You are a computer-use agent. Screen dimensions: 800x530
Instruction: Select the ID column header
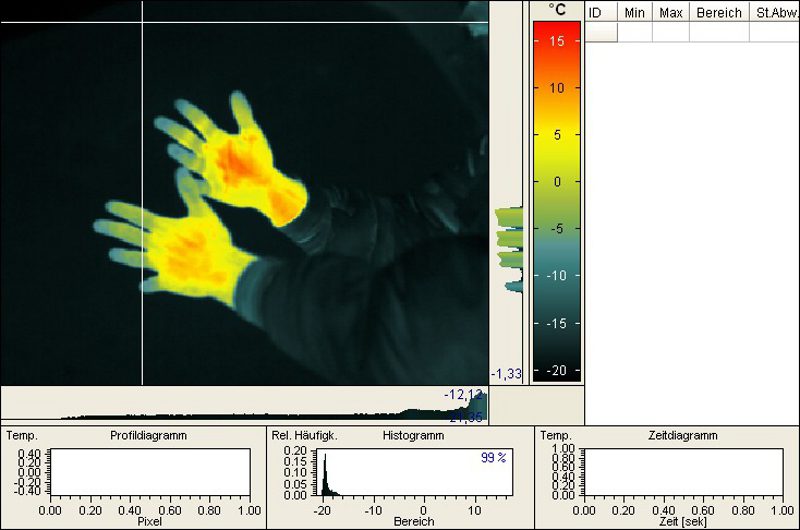(x=596, y=13)
